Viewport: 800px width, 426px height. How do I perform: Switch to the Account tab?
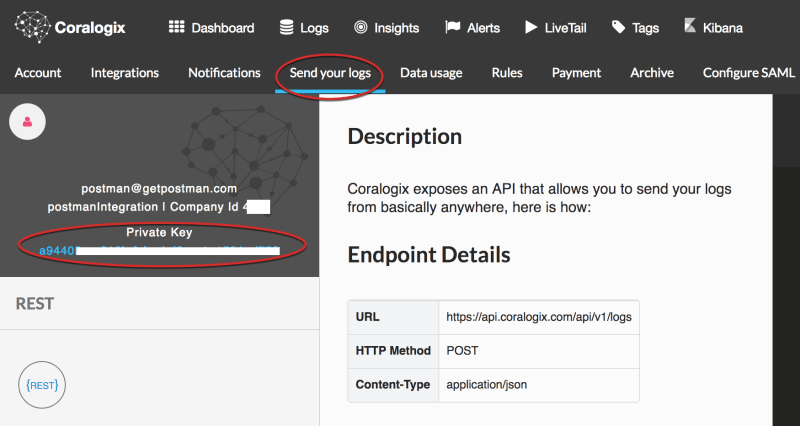click(38, 73)
